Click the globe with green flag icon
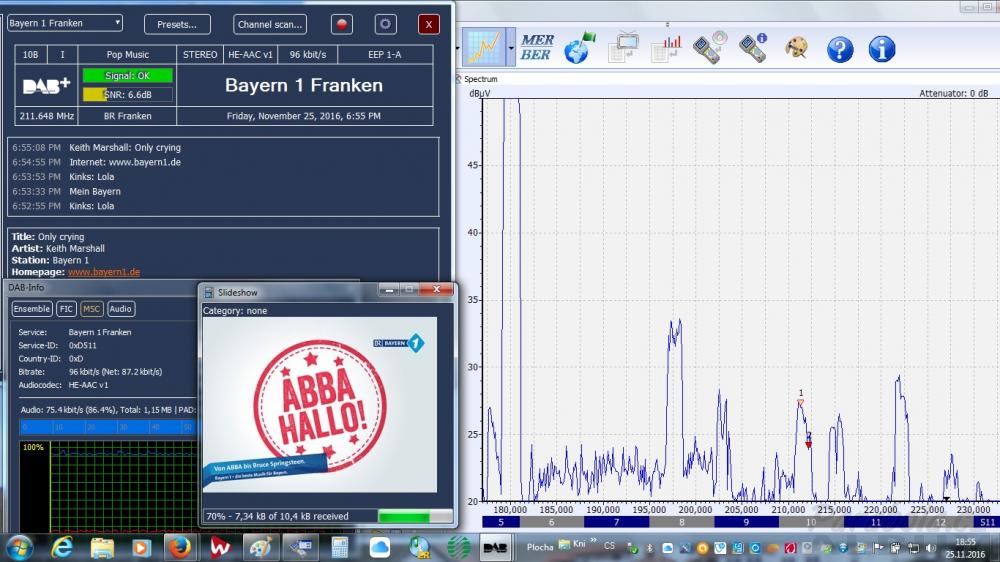Viewport: 1000px width, 562px height. (579, 48)
